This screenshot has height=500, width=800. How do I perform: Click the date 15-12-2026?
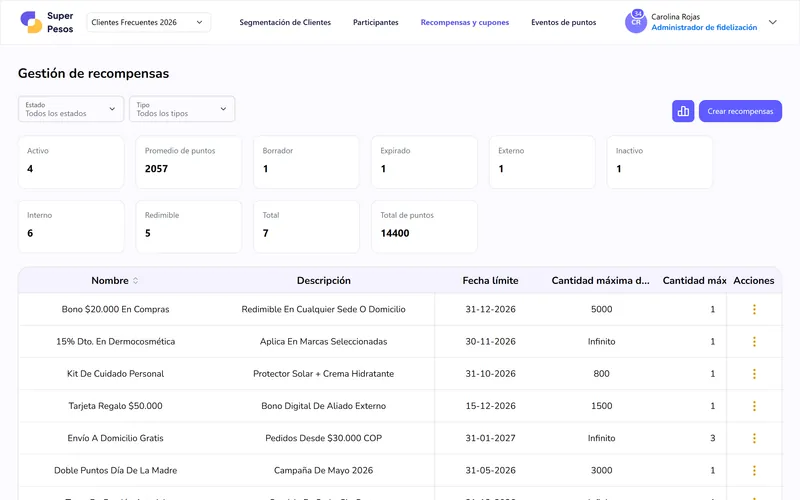tap(490, 406)
